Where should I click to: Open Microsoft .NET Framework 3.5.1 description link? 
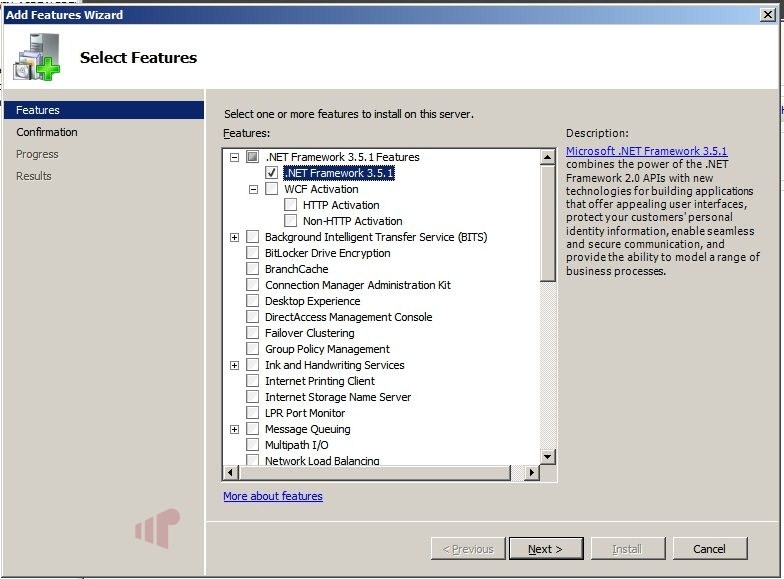[646, 151]
